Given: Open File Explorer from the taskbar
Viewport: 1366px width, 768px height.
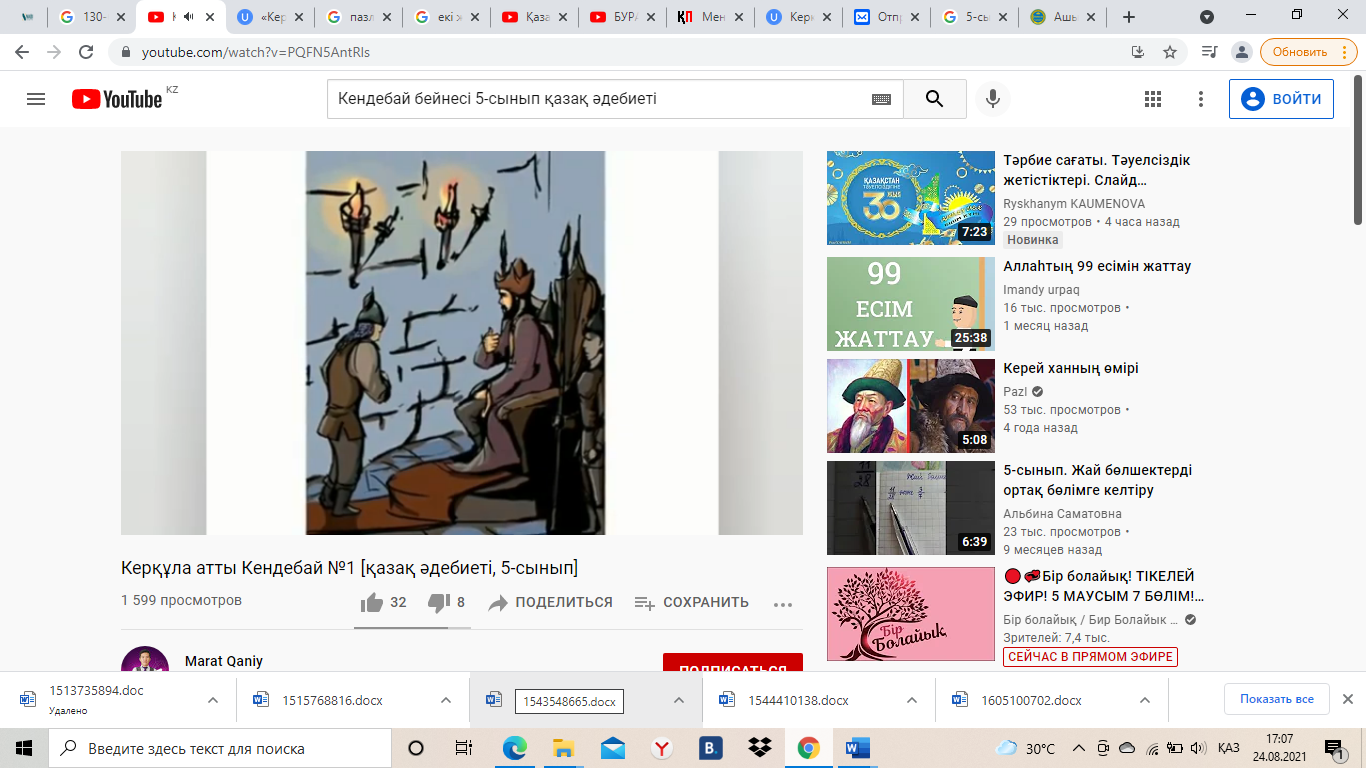Looking at the screenshot, I should (x=563, y=748).
